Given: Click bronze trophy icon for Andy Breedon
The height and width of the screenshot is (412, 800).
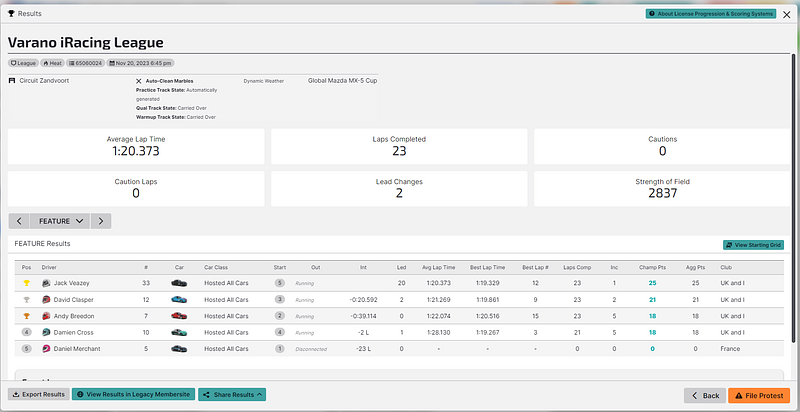Looking at the screenshot, I should [x=27, y=316].
